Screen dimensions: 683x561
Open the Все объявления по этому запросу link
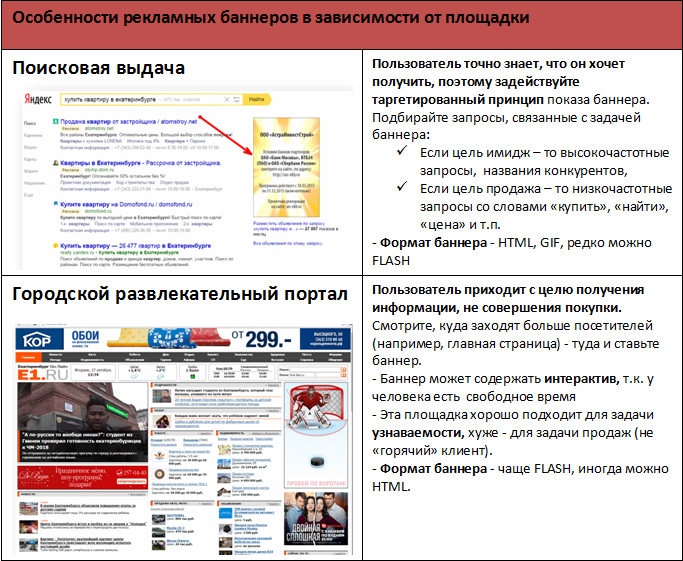click(x=287, y=243)
